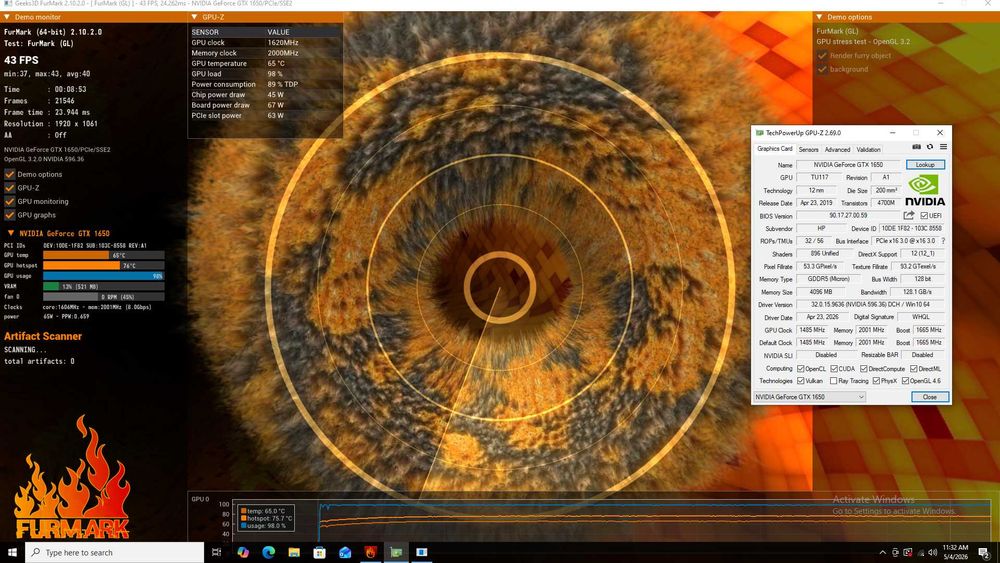1000x563 pixels.
Task: Open the volume control in system tray
Action: (932, 552)
